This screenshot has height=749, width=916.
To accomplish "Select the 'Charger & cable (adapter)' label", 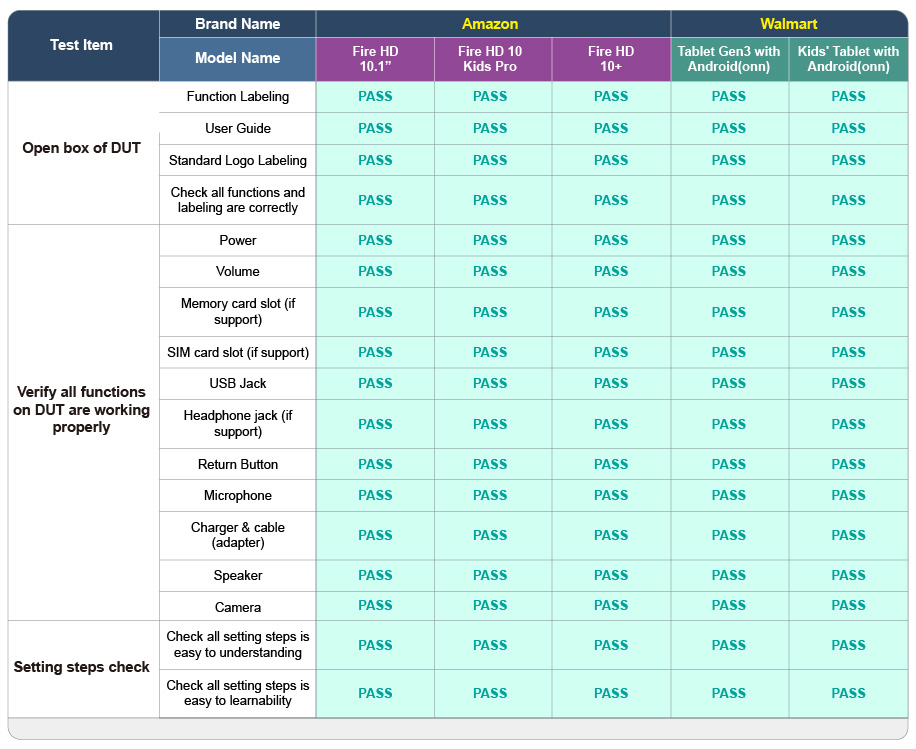I will 238,535.
